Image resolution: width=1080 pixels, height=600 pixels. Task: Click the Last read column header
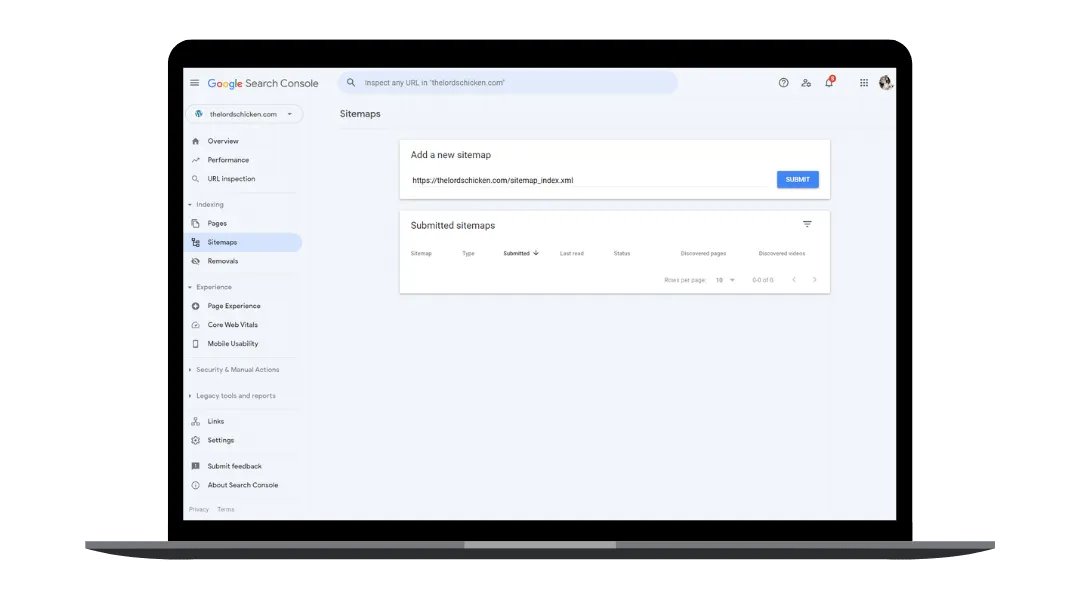(x=572, y=254)
